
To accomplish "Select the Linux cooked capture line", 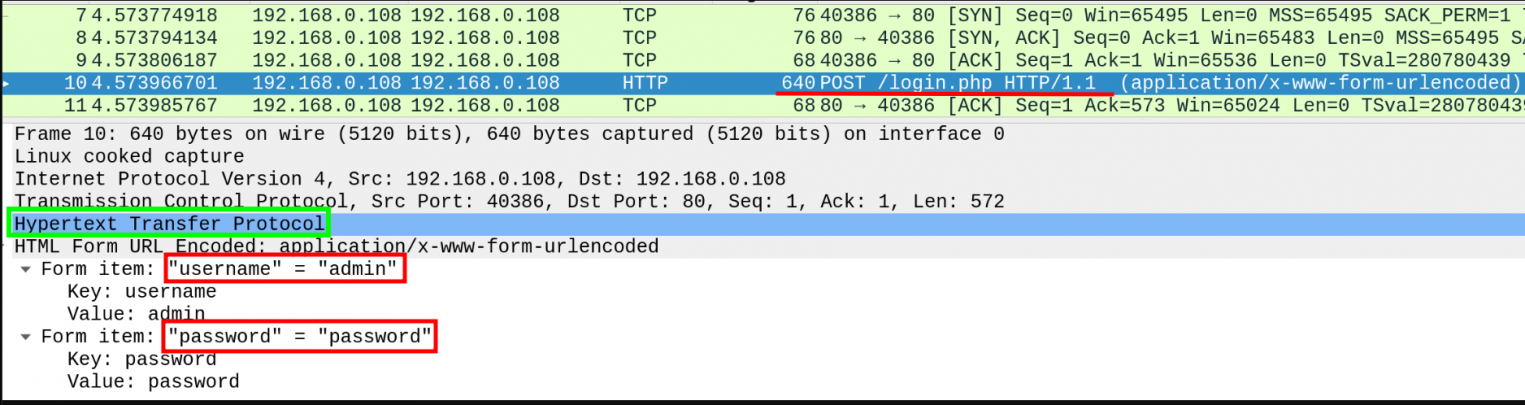I will (129, 157).
